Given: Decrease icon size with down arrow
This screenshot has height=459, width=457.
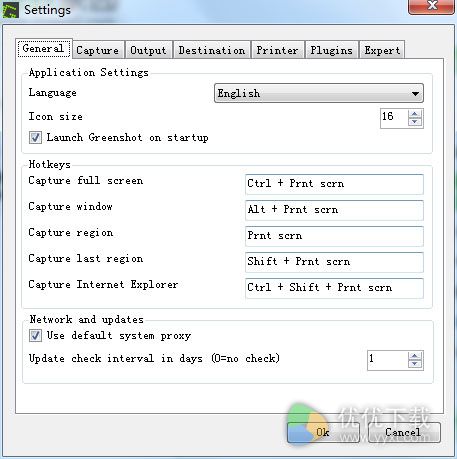Looking at the screenshot, I should [415, 122].
